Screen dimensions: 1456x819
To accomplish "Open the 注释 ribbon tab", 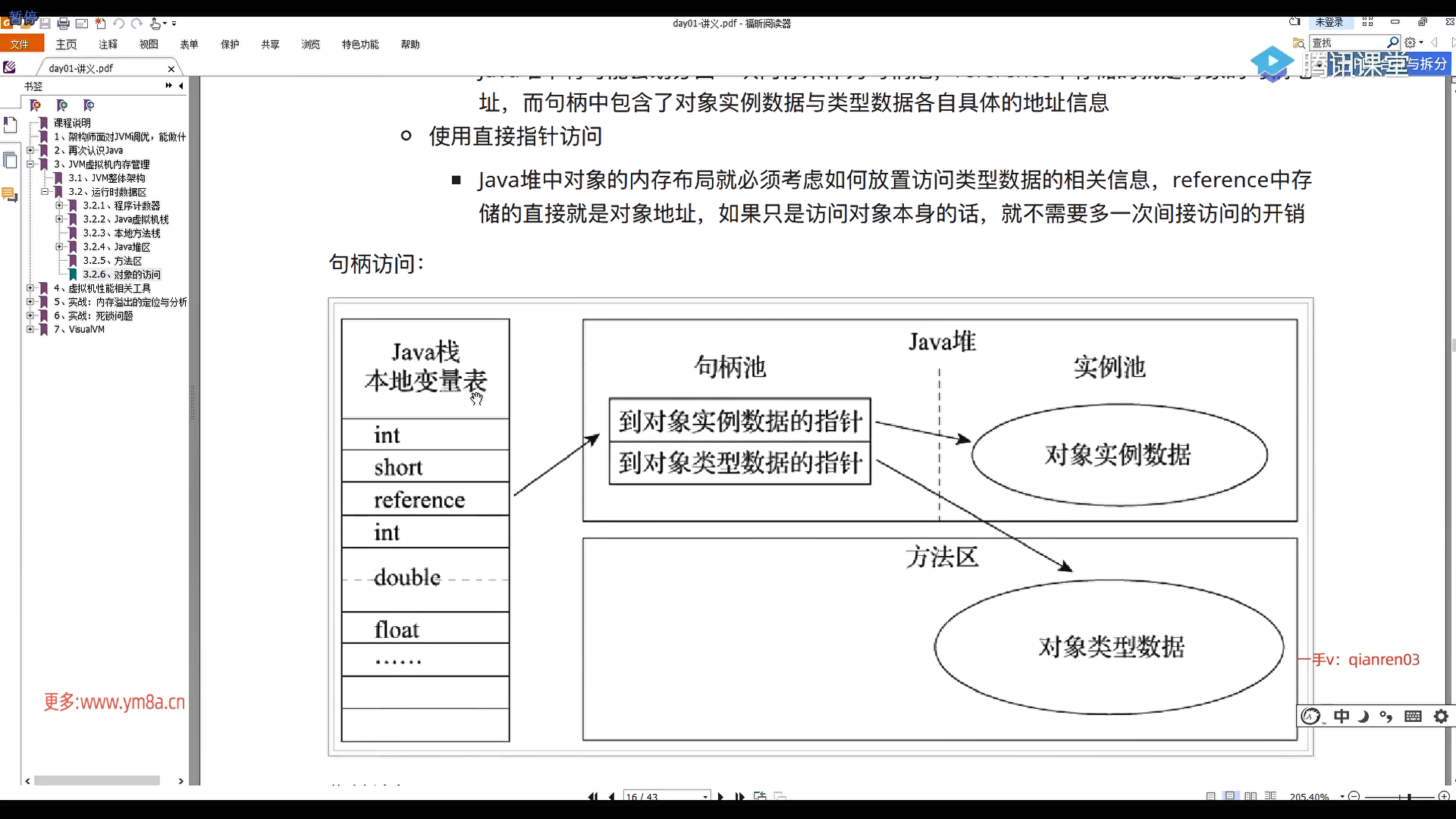I will tap(108, 45).
